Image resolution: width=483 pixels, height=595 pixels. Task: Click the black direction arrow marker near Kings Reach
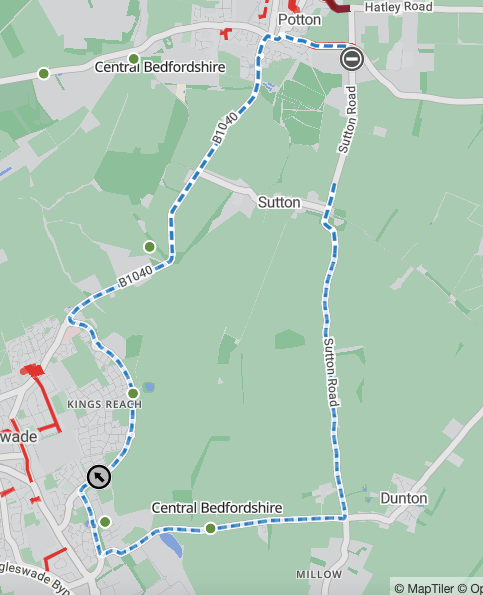click(x=99, y=477)
